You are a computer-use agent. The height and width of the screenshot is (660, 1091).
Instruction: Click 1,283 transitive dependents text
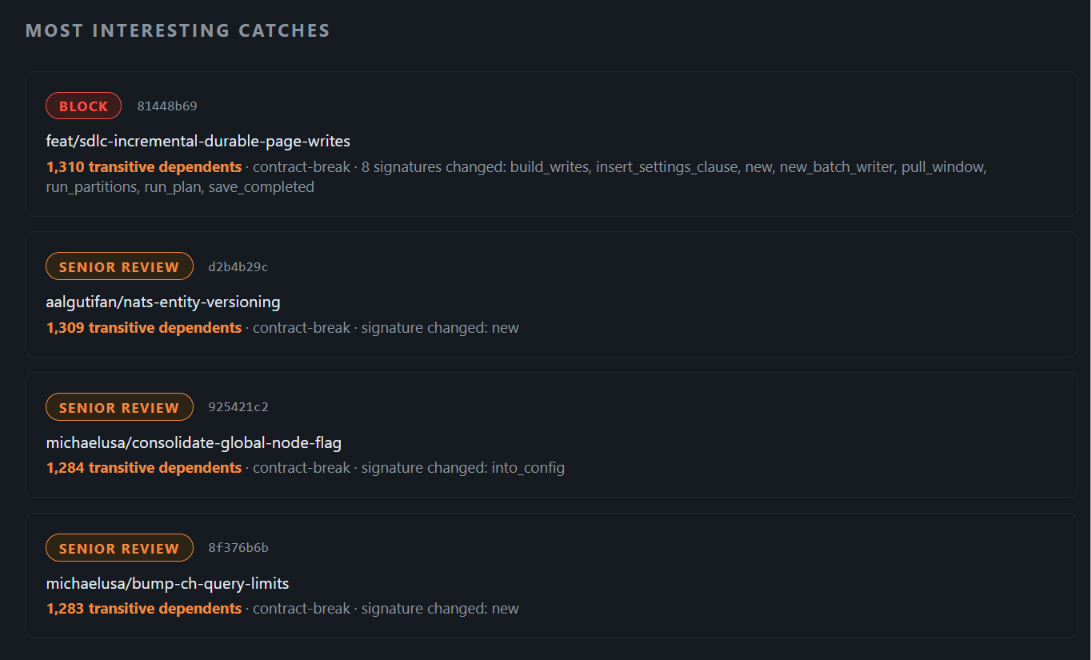click(144, 609)
